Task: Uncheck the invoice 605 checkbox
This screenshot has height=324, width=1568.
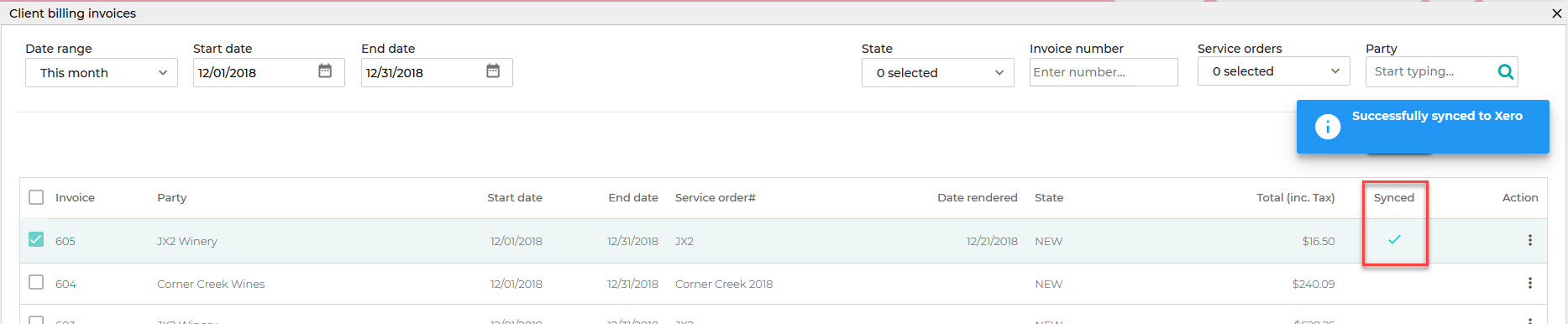Action: (36, 239)
